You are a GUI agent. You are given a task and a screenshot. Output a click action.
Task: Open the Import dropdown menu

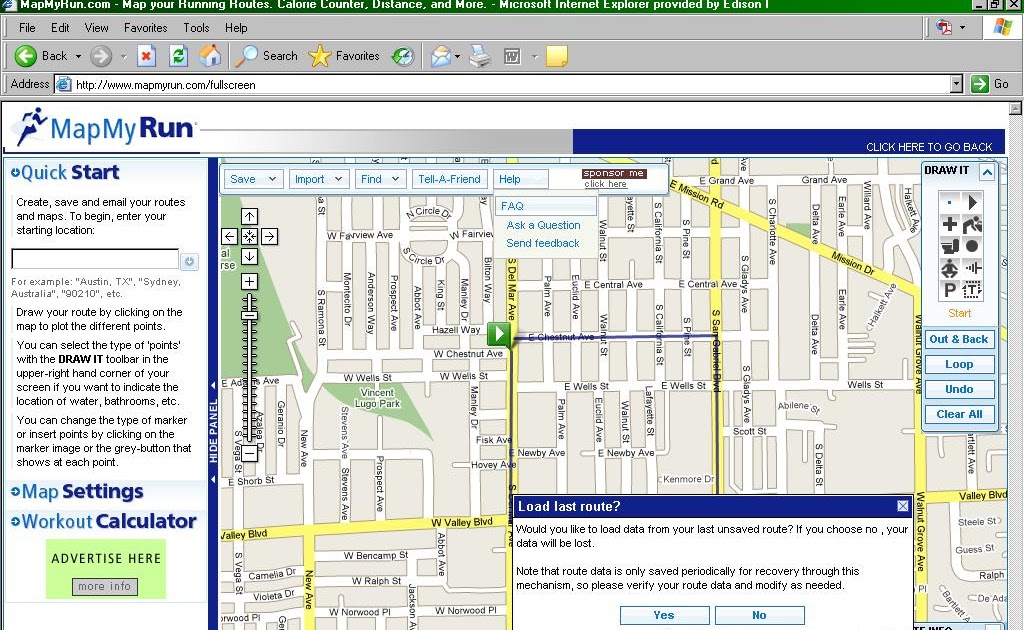click(x=319, y=179)
